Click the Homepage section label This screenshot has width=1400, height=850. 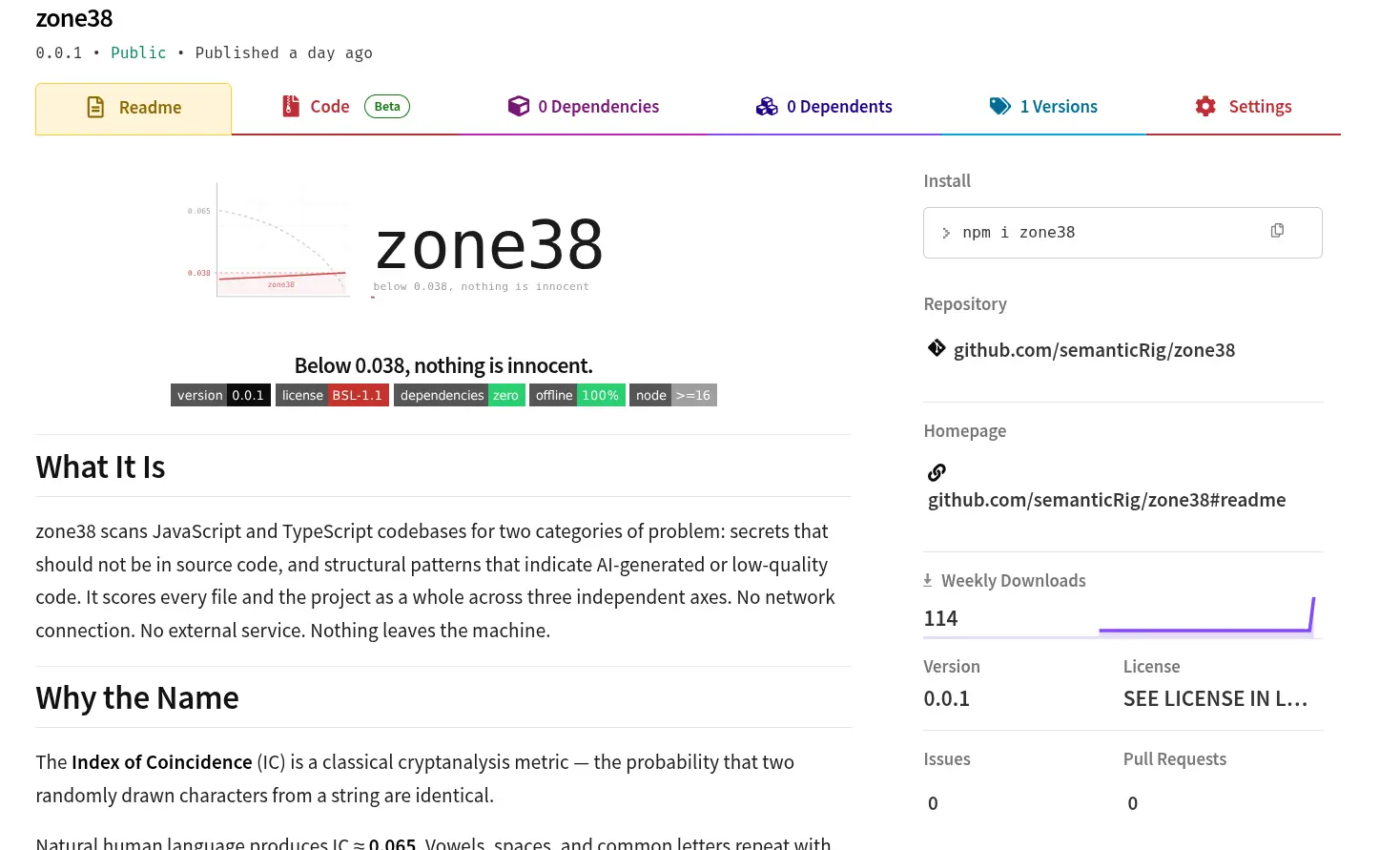pos(965,431)
